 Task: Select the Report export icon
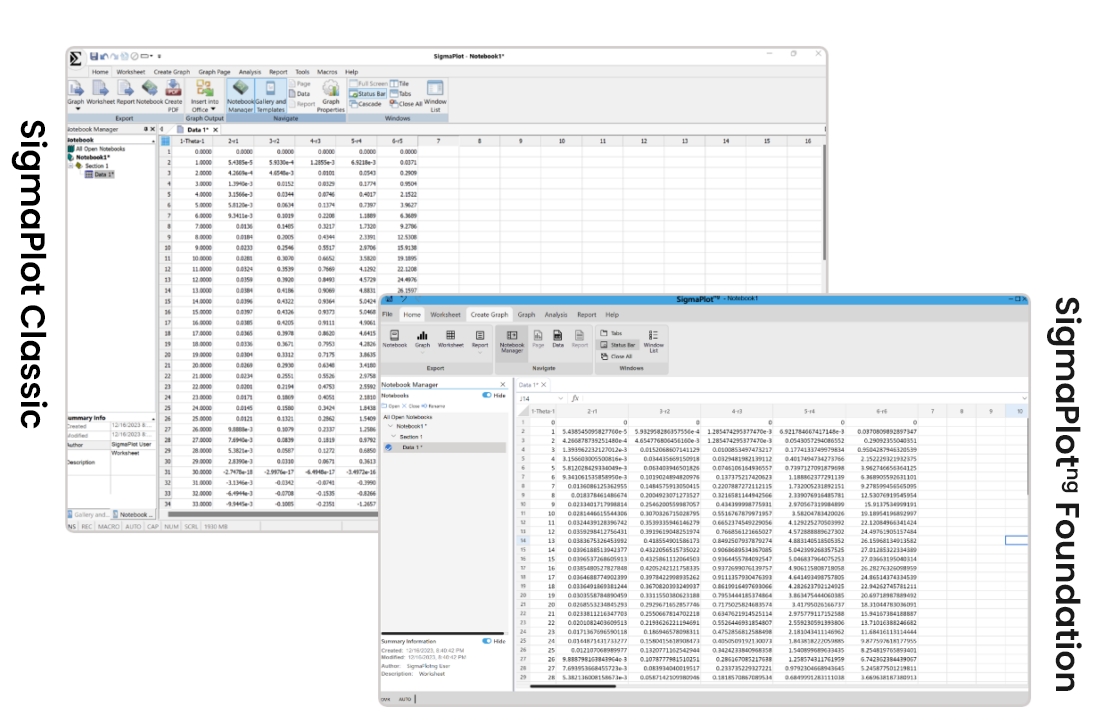point(126,88)
